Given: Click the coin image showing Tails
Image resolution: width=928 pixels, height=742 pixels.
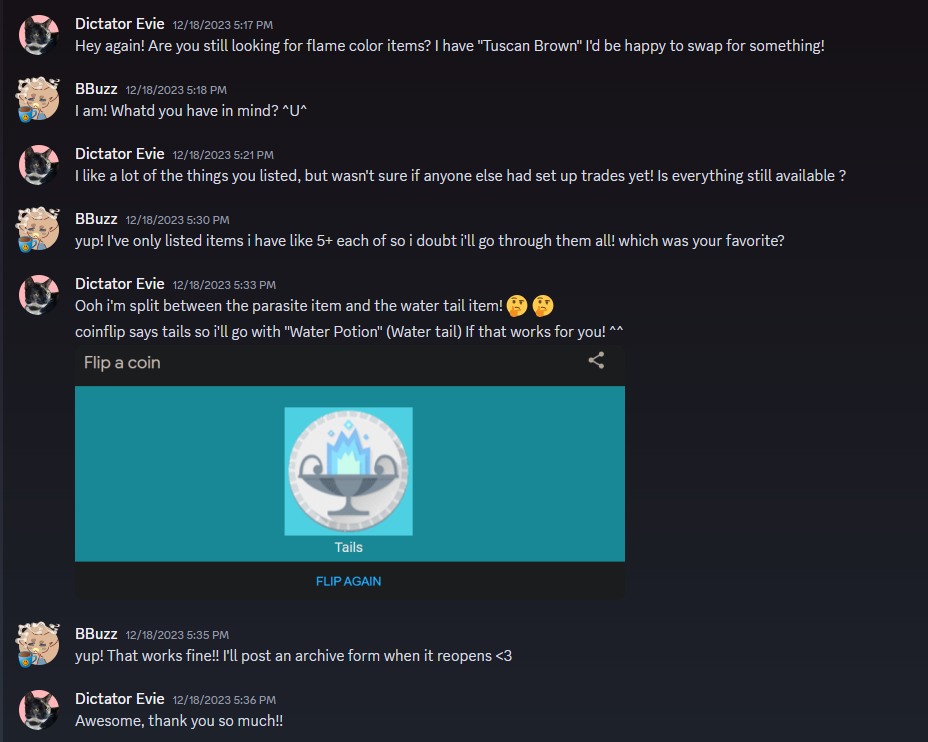Looking at the screenshot, I should click(349, 472).
